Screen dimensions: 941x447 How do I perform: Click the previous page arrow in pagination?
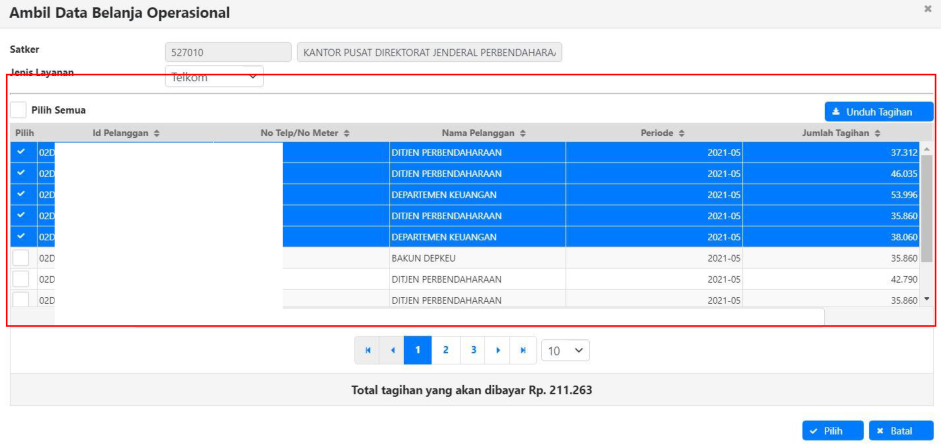pyautogui.click(x=393, y=351)
